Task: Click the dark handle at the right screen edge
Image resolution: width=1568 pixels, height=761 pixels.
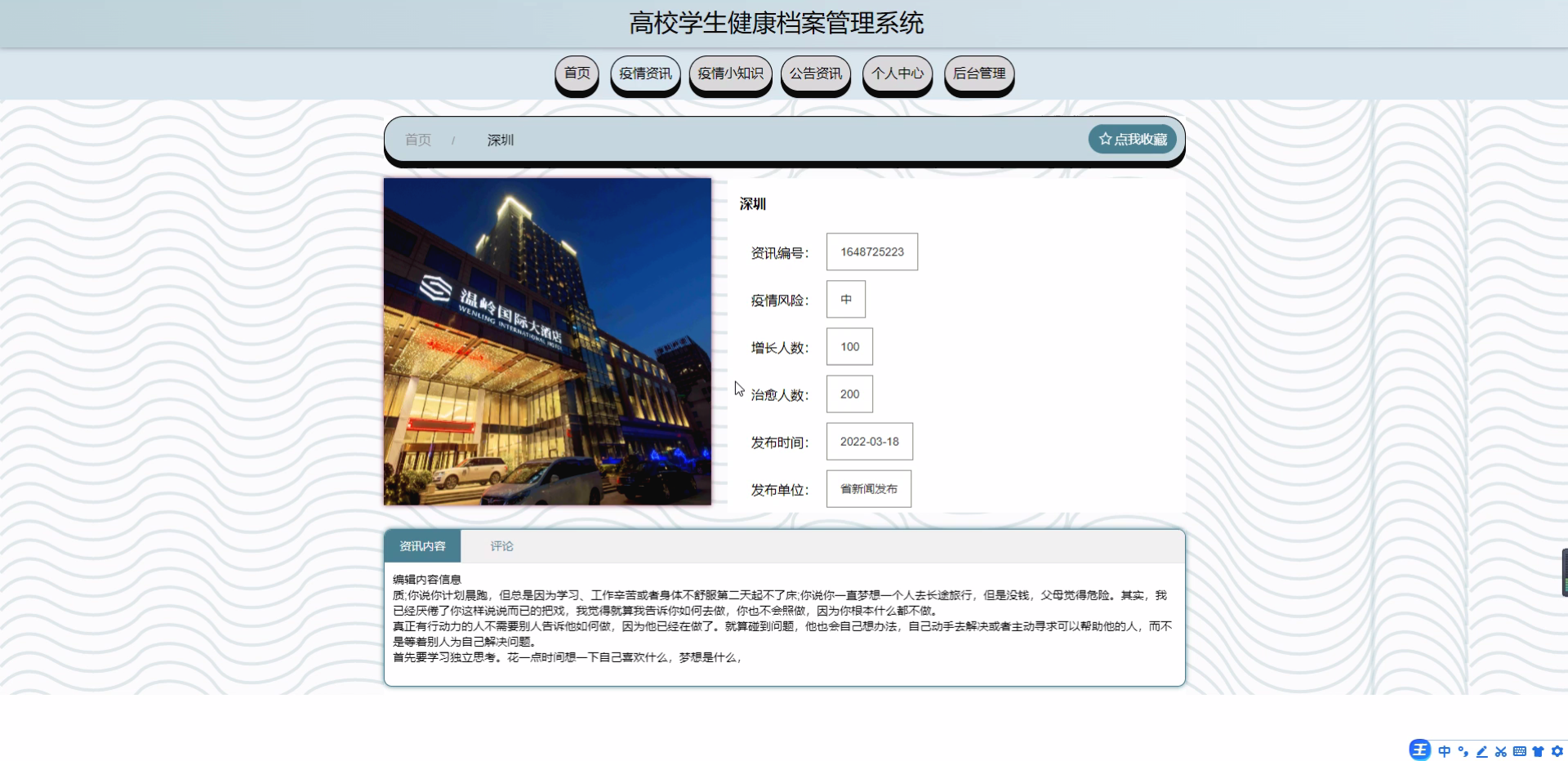Action: 1565,572
